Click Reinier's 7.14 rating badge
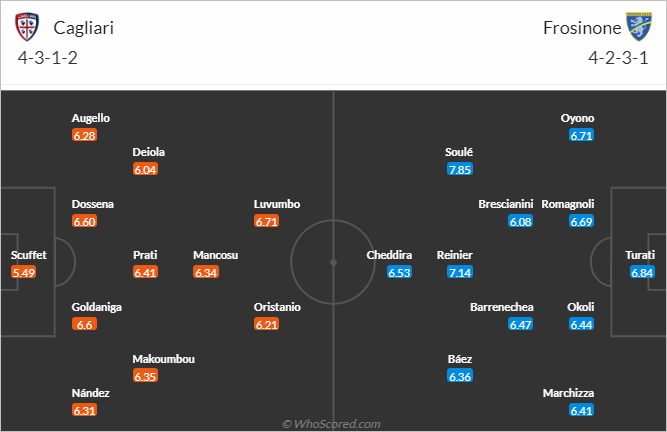This screenshot has height=432, width=667. (x=460, y=273)
